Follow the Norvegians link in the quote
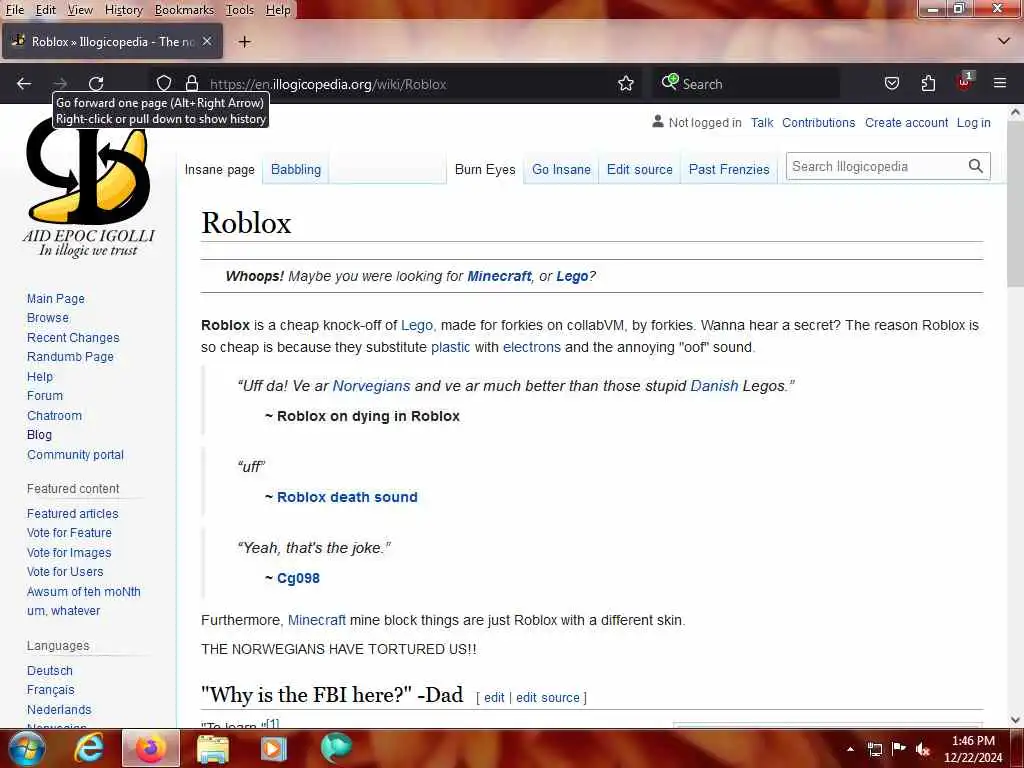Viewport: 1024px width, 768px height. (371, 386)
